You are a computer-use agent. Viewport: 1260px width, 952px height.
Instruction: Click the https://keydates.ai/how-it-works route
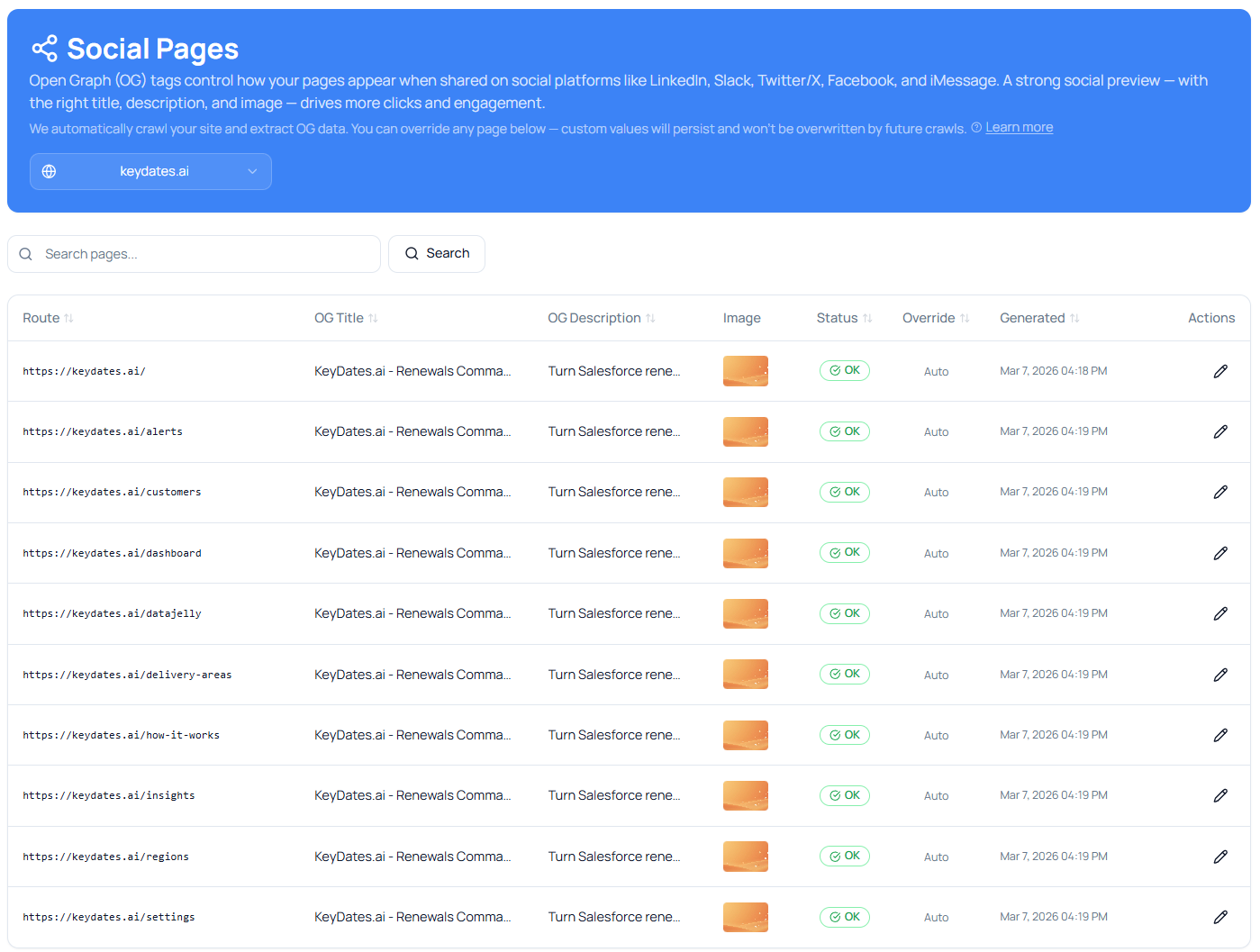[121, 735]
